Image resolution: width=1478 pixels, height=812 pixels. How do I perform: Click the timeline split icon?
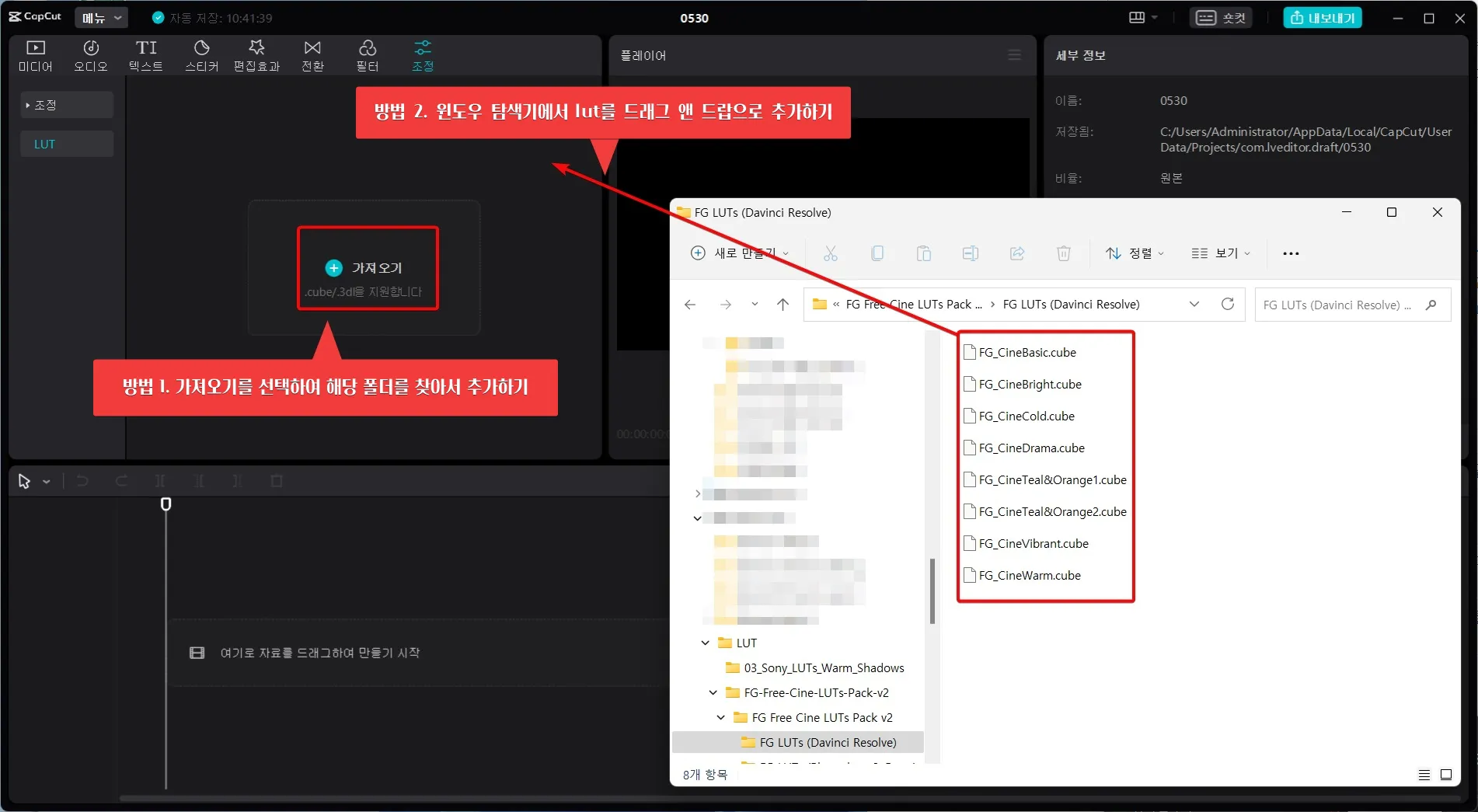click(160, 481)
